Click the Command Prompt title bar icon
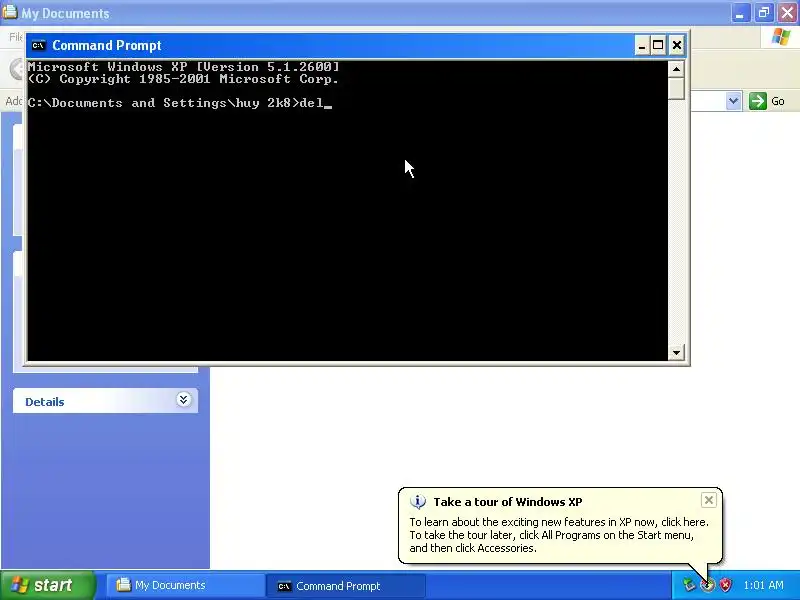Screen dimensions: 800x600 [38, 45]
